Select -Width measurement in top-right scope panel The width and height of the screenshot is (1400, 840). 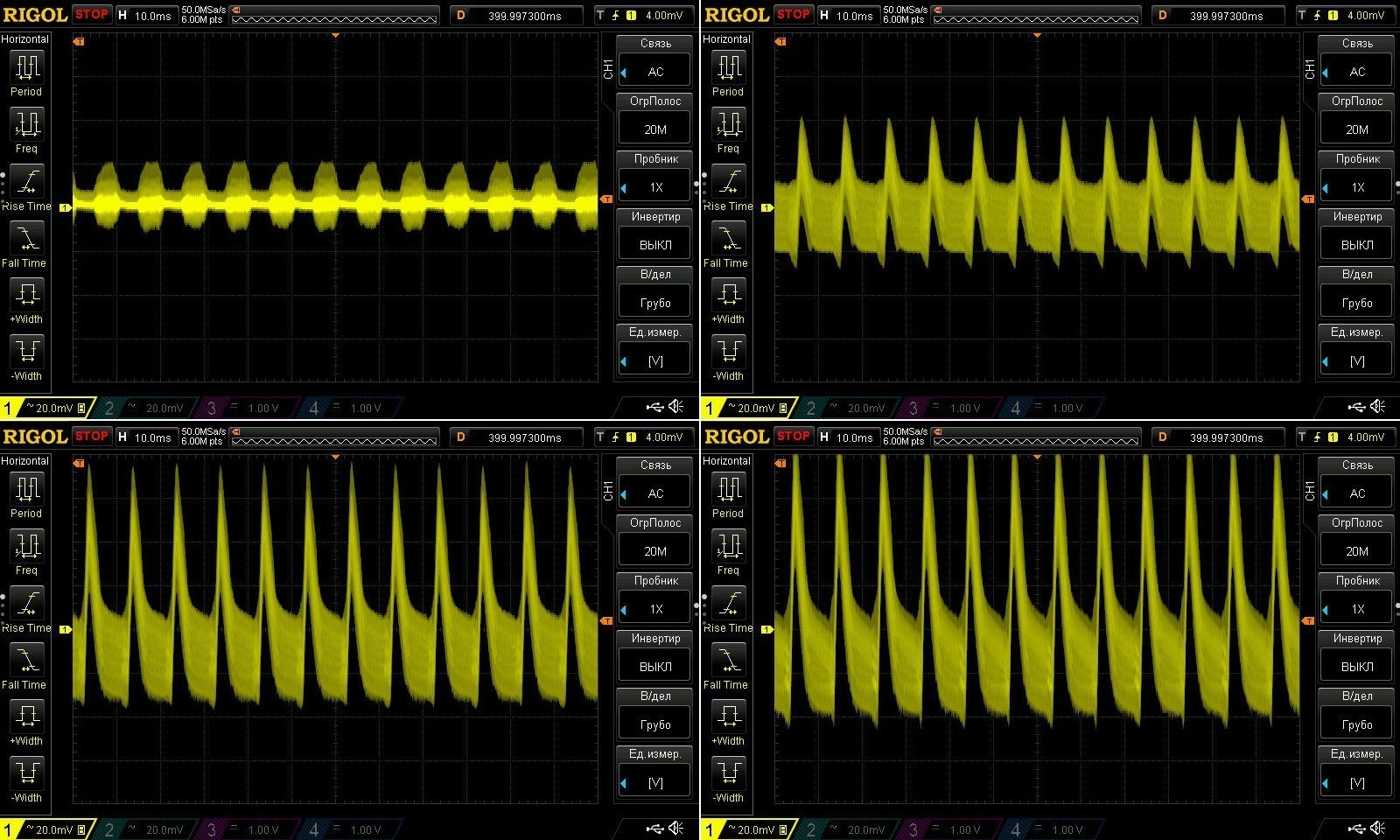point(728,358)
